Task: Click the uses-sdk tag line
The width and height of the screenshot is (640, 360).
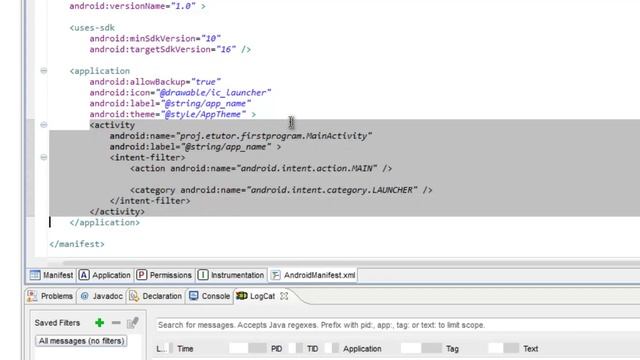Action: pyautogui.click(x=92, y=28)
